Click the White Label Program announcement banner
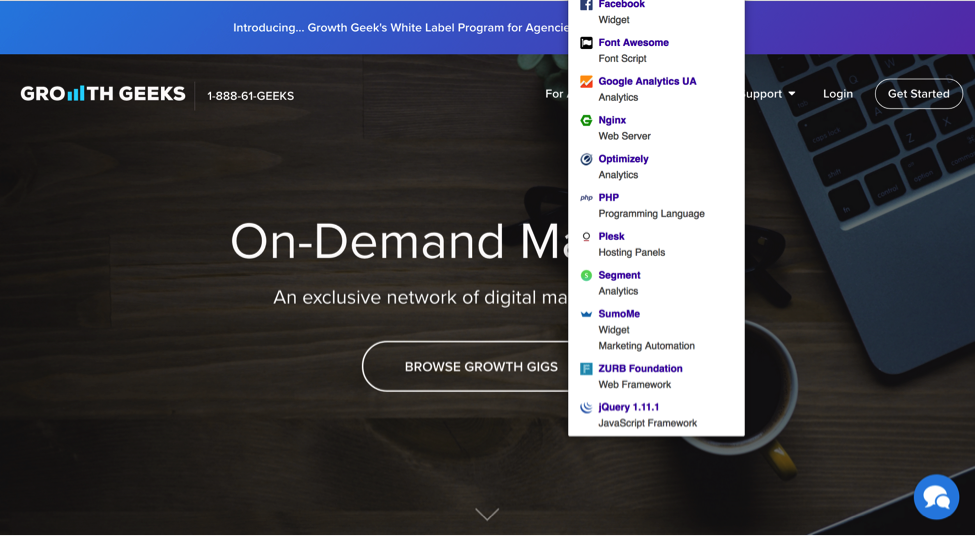The image size is (975, 536). pos(400,27)
